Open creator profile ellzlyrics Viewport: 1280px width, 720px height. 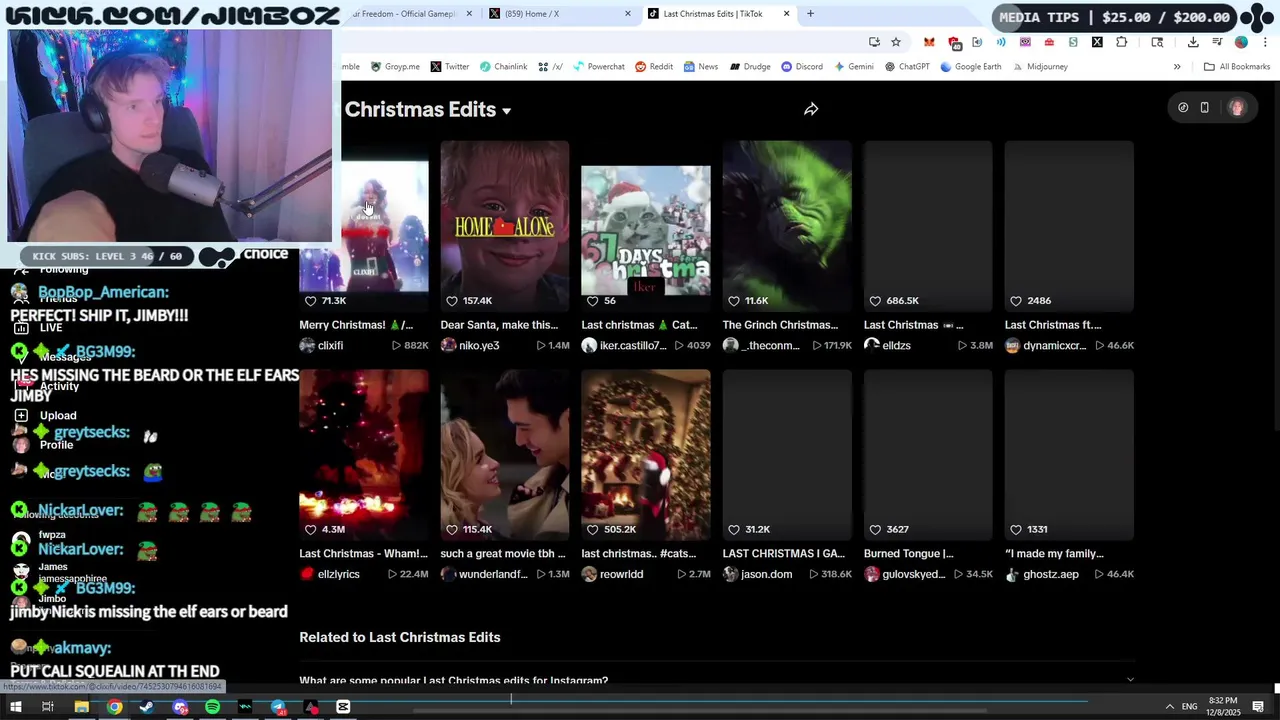[x=338, y=575]
